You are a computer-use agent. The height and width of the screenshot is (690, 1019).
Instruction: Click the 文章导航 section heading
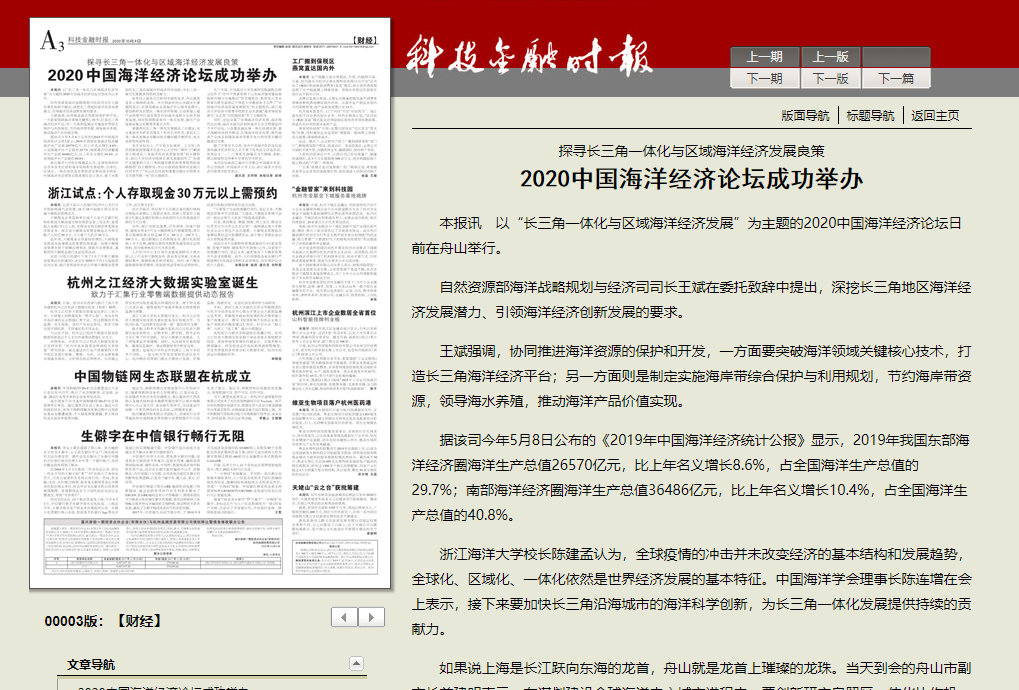click(x=91, y=664)
